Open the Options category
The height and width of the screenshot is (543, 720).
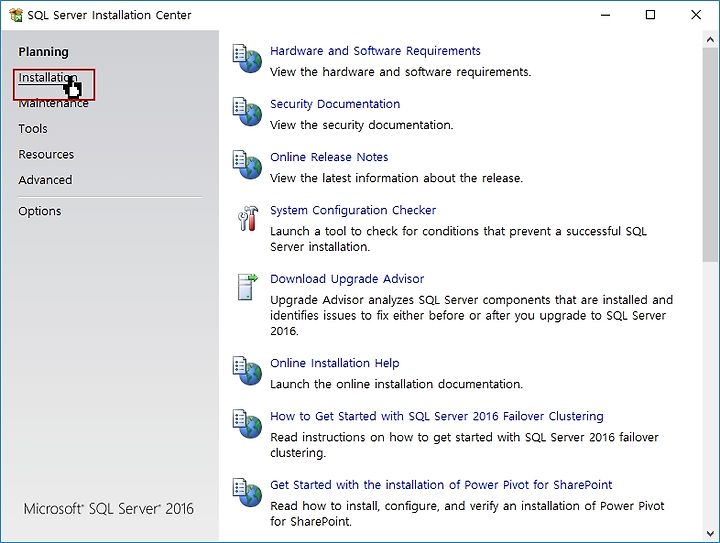(x=39, y=212)
